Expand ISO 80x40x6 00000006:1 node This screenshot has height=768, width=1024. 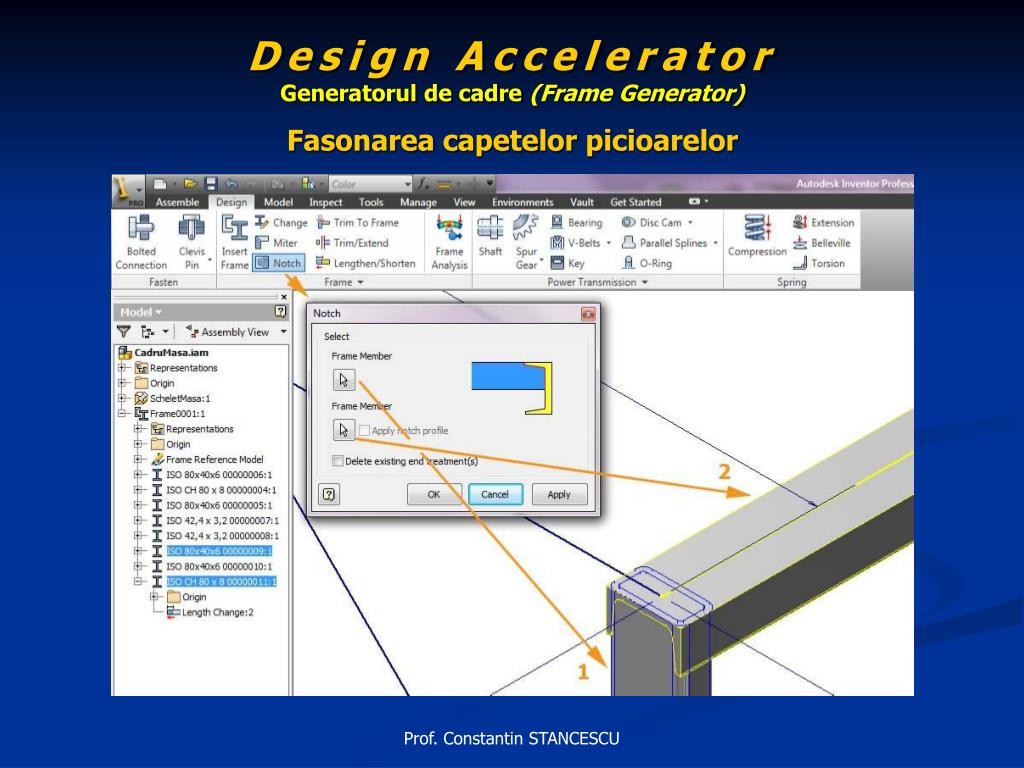[138, 475]
